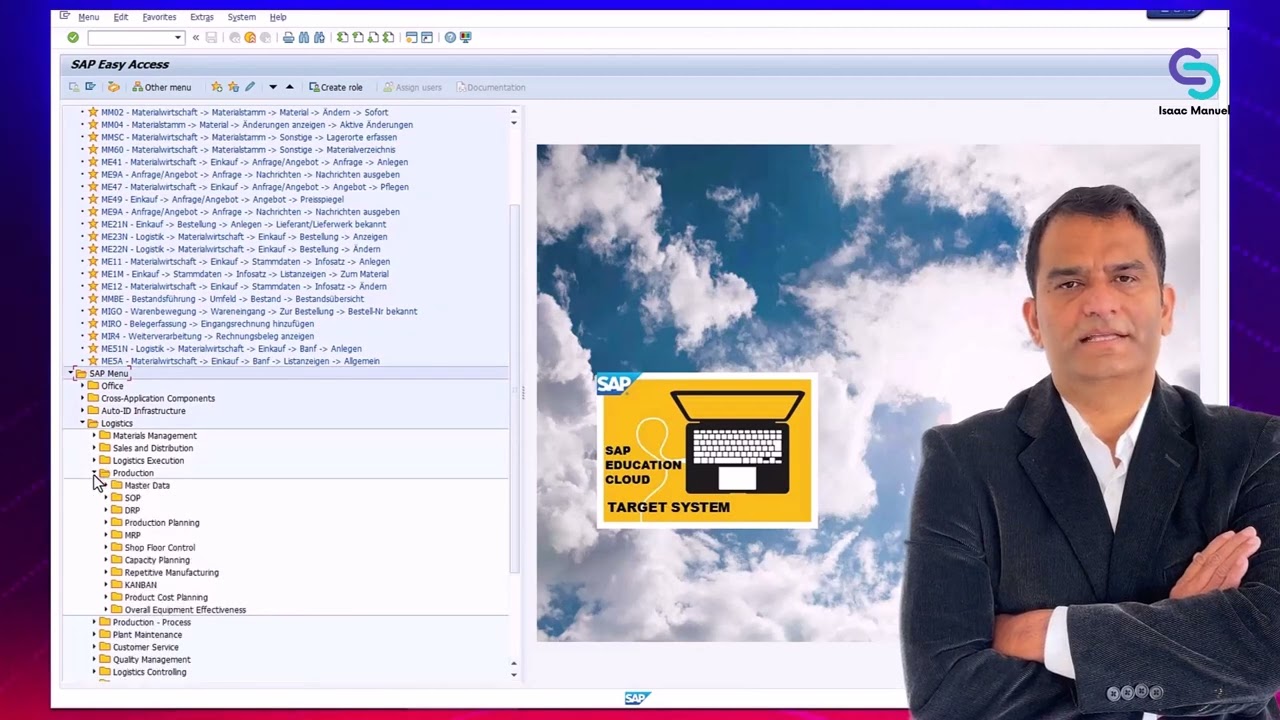The image size is (1280, 720).
Task: Expand the Sales and Distribution folder arrow
Action: coord(95,448)
